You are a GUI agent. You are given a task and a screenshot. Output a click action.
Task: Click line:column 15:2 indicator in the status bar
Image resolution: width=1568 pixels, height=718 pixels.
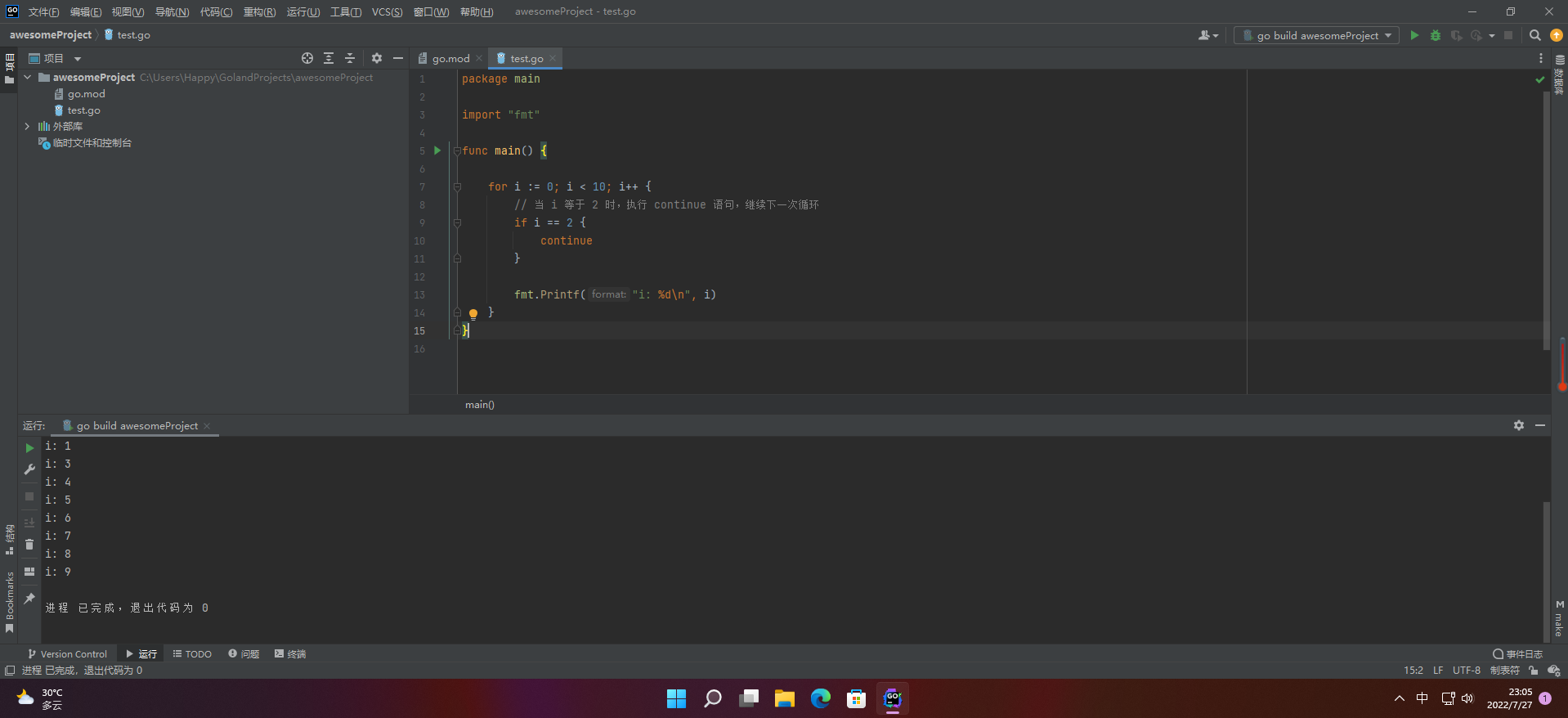[x=1413, y=671]
